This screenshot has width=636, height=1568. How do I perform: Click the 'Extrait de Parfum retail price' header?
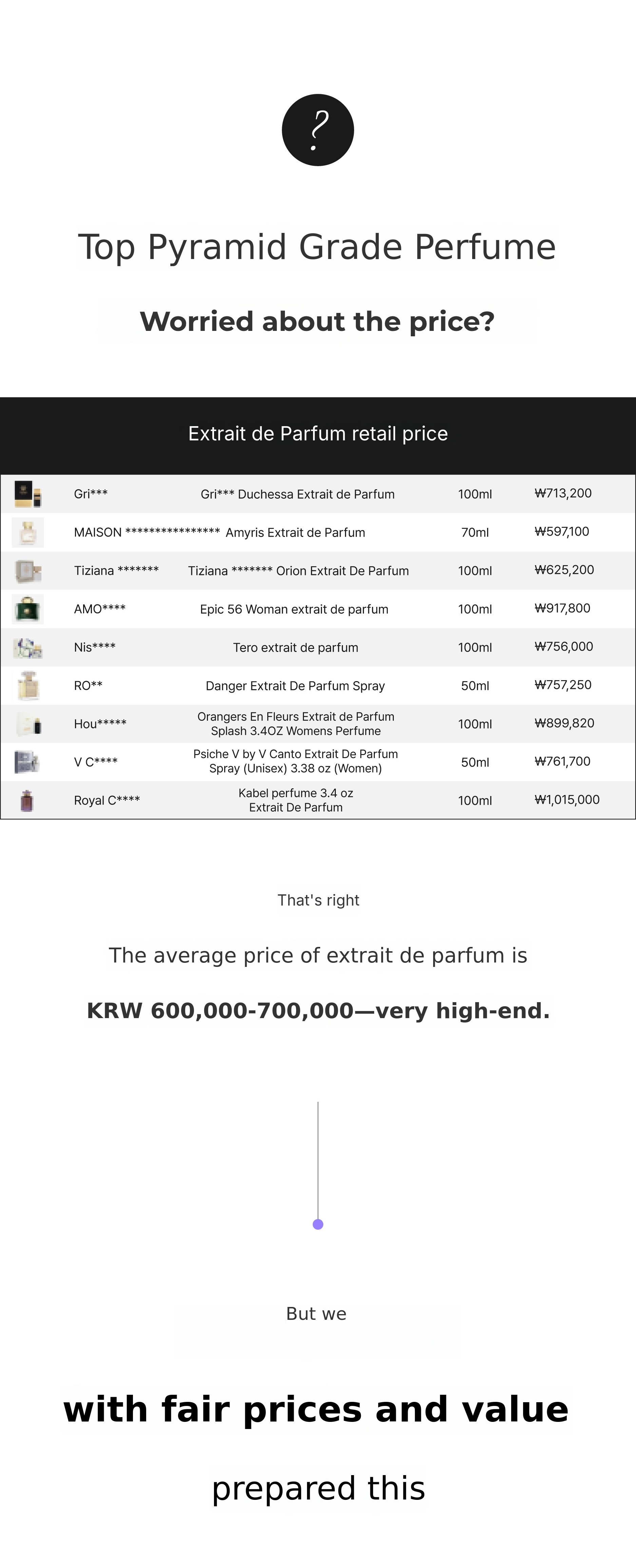pos(318,433)
